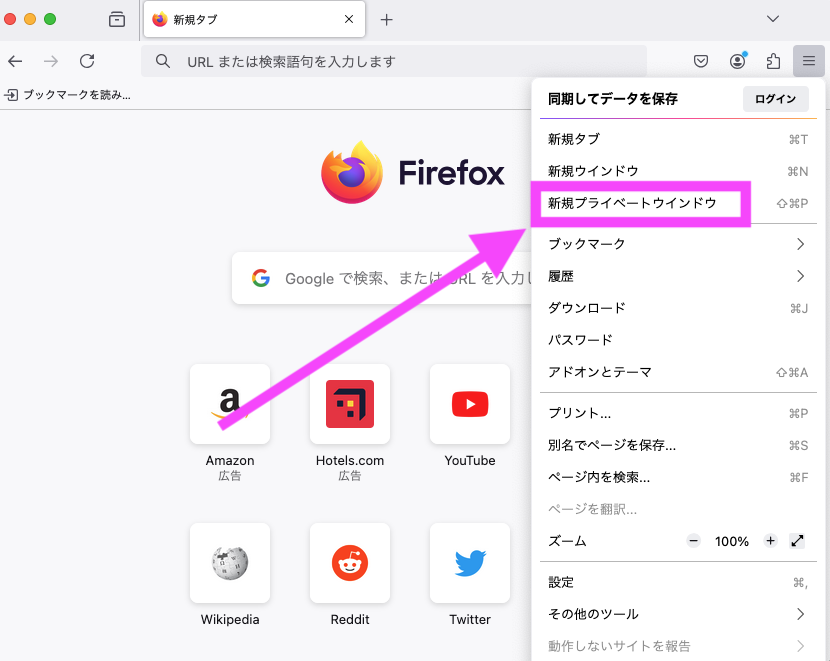Open the Firefox account avatar icon
Screen dimensions: 830x661
coord(737,61)
